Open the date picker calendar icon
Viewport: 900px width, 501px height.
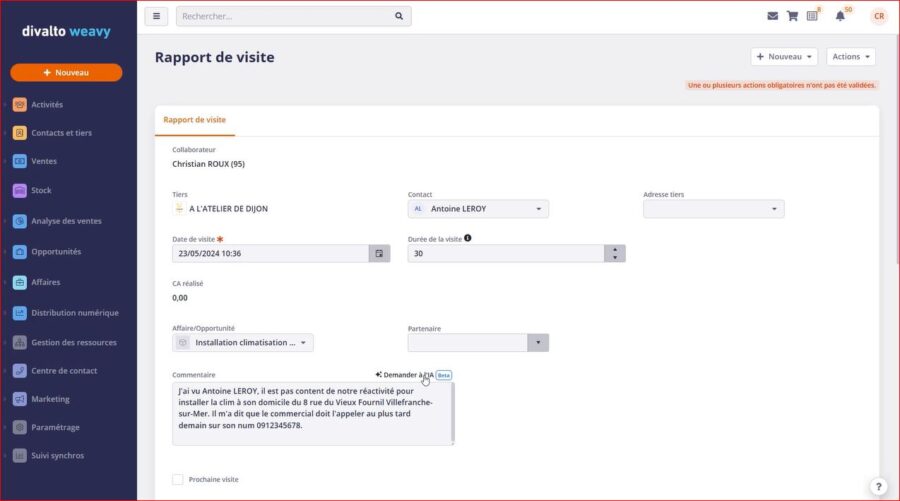point(379,253)
